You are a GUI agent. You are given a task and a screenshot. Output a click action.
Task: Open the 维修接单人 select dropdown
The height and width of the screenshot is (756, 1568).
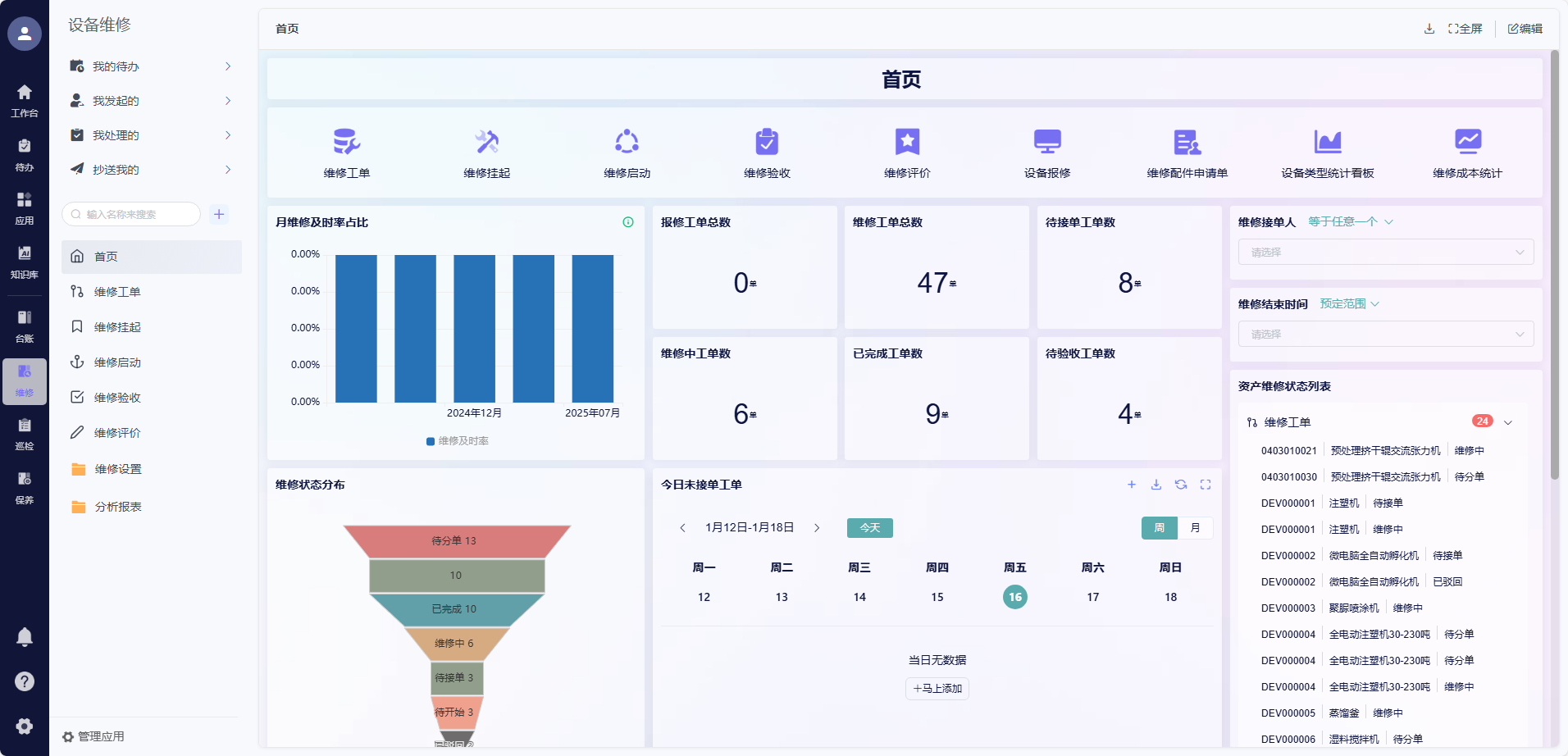tap(1385, 253)
